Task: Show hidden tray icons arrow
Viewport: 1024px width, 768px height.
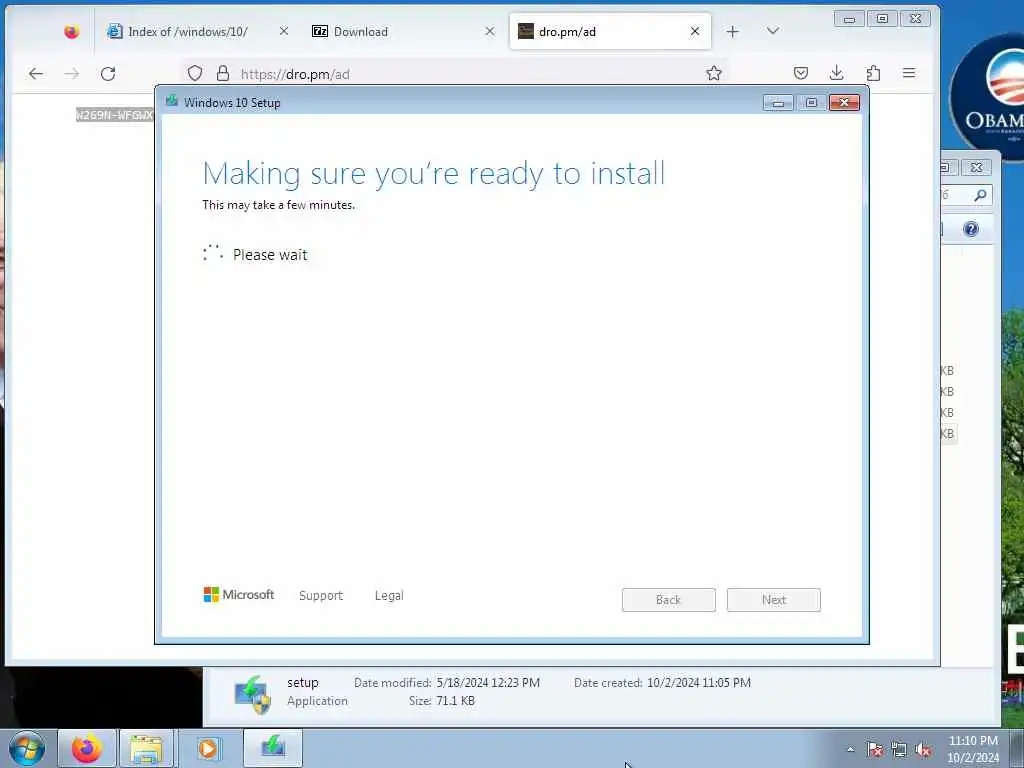Action: point(850,750)
